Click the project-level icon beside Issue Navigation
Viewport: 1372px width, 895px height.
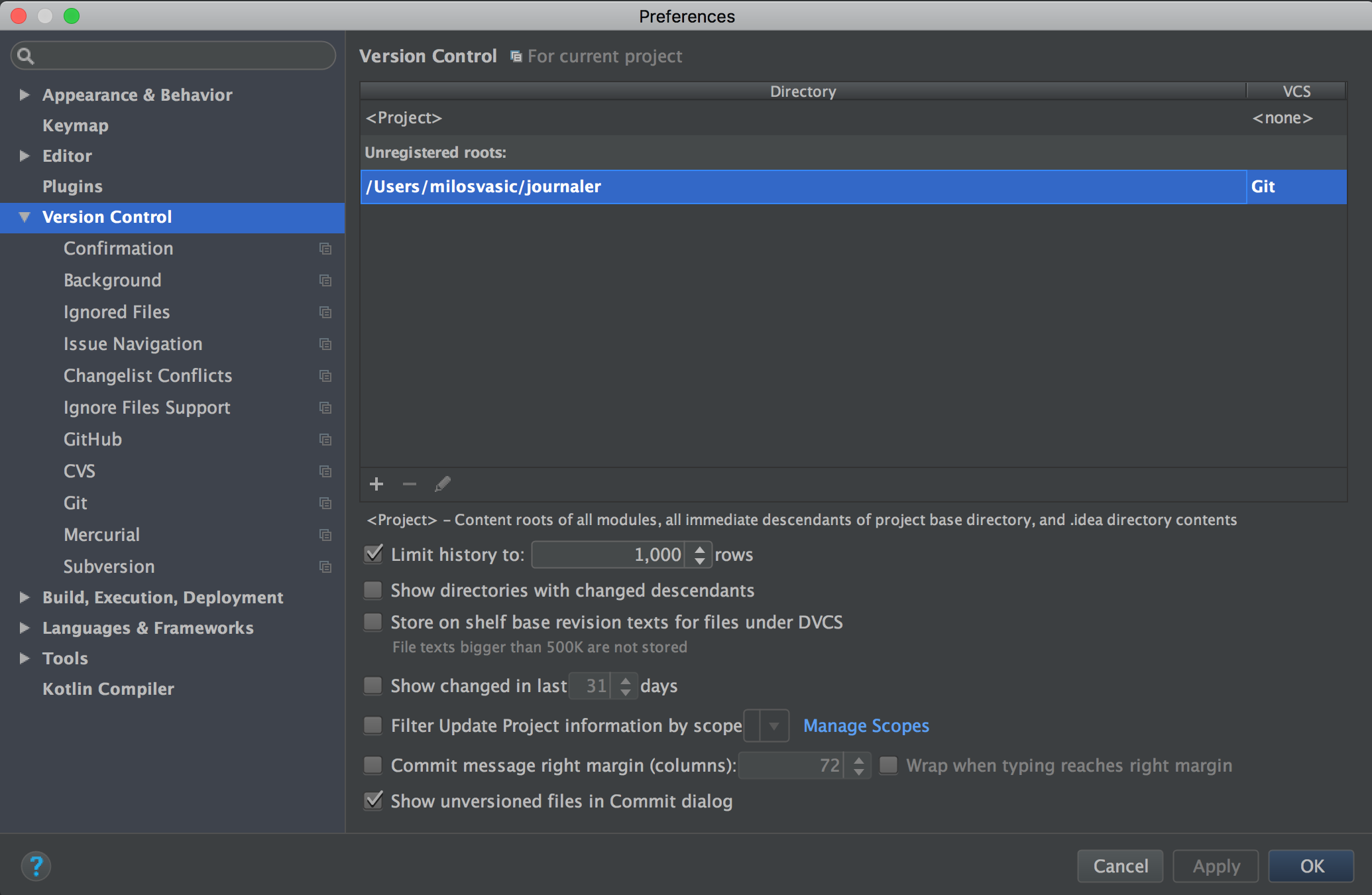click(x=325, y=344)
